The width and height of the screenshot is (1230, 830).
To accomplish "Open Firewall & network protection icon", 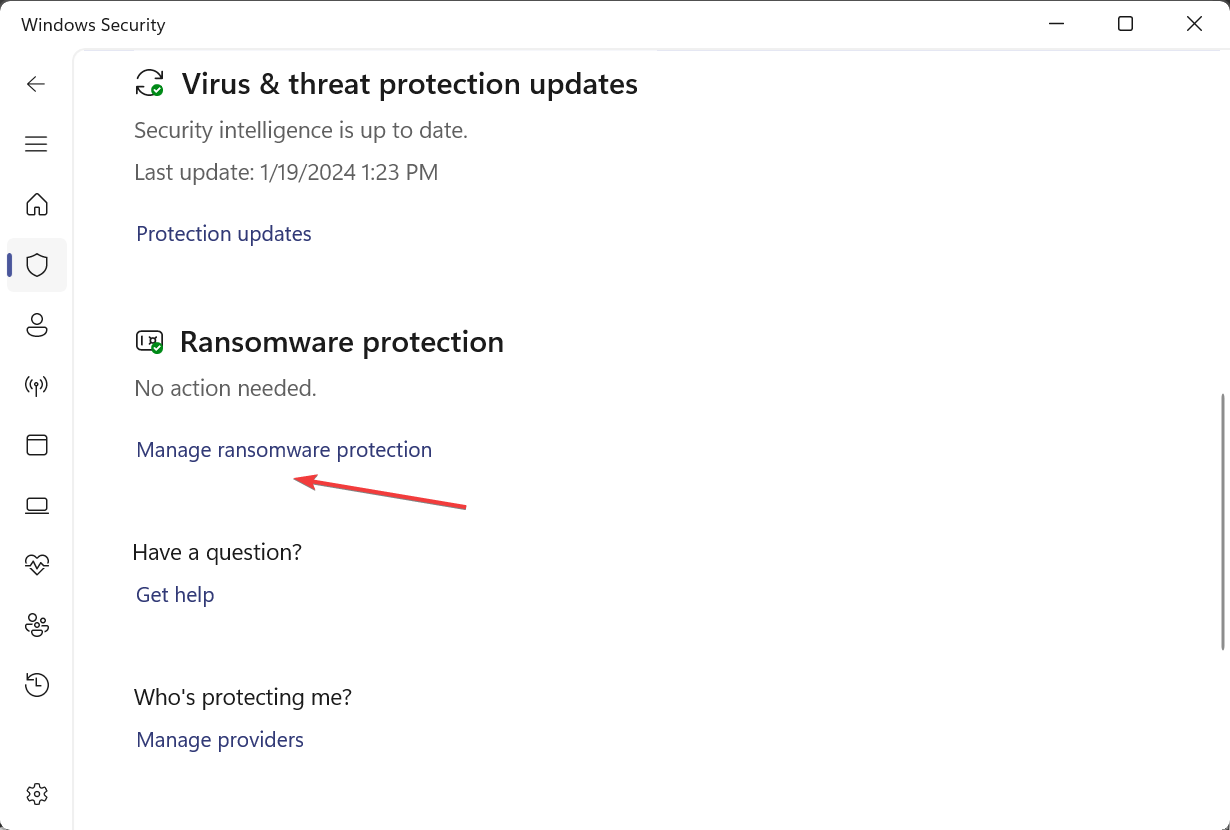I will [x=37, y=385].
